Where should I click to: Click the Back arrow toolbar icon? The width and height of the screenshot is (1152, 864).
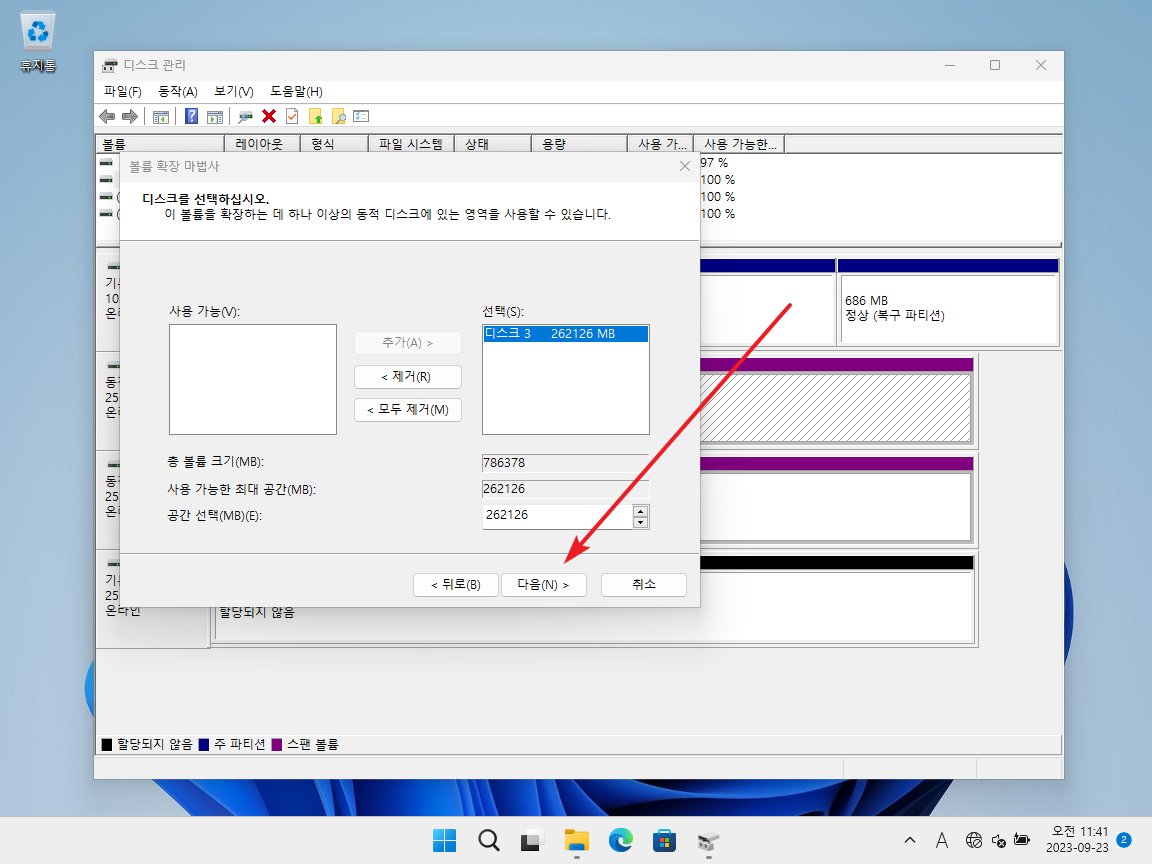[x=107, y=116]
